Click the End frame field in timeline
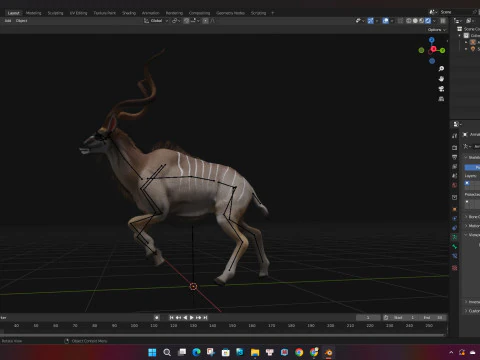Image resolution: width=480 pixels, height=360 pixels. click(433, 318)
